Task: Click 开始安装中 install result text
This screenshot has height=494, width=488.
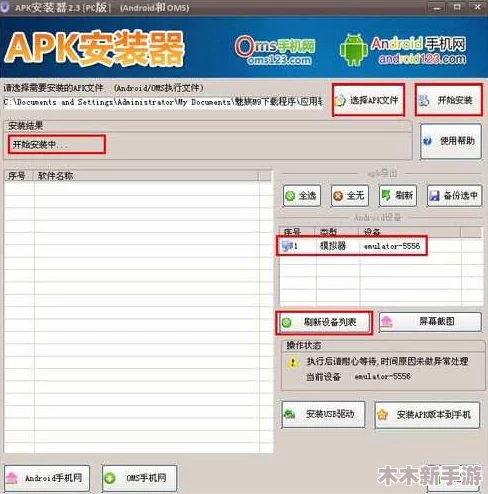Action: coord(40,145)
